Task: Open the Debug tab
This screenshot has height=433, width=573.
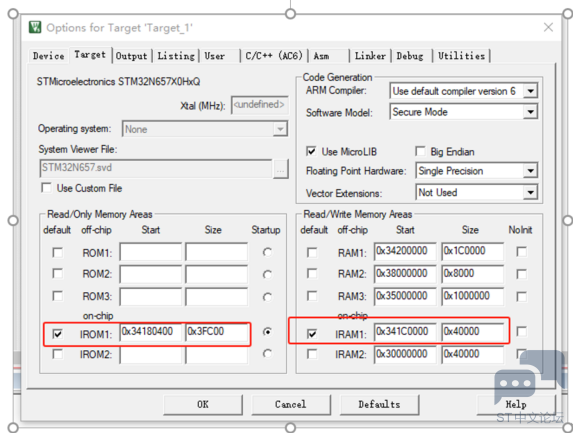Action: pos(410,56)
